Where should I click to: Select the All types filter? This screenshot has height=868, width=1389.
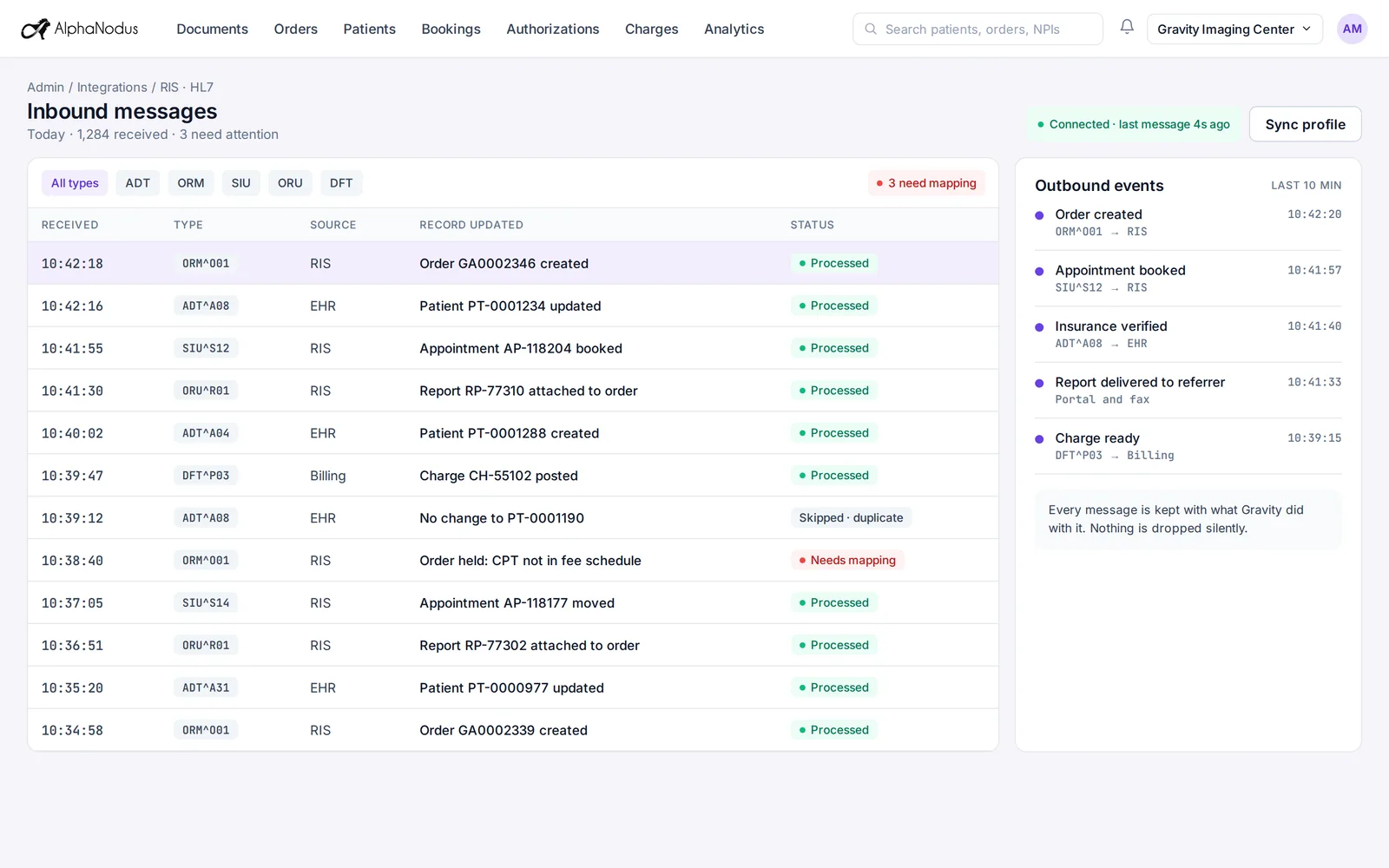(75, 183)
